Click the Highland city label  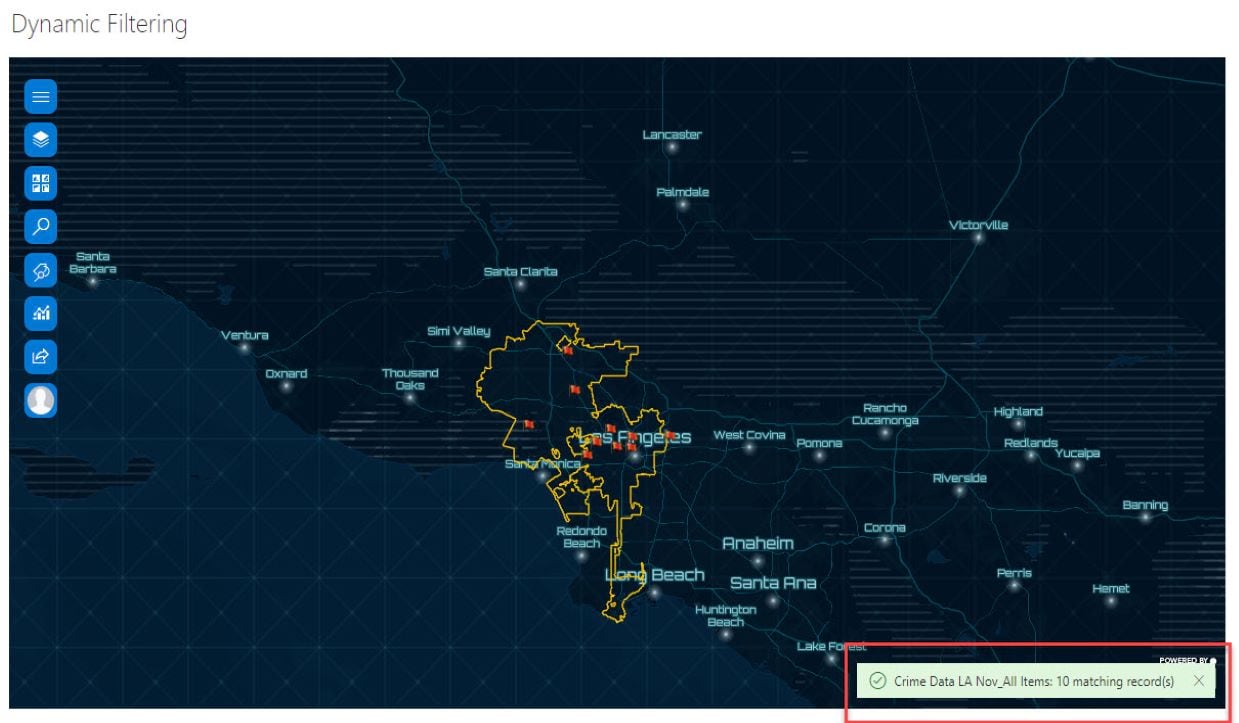pyautogui.click(x=1018, y=412)
